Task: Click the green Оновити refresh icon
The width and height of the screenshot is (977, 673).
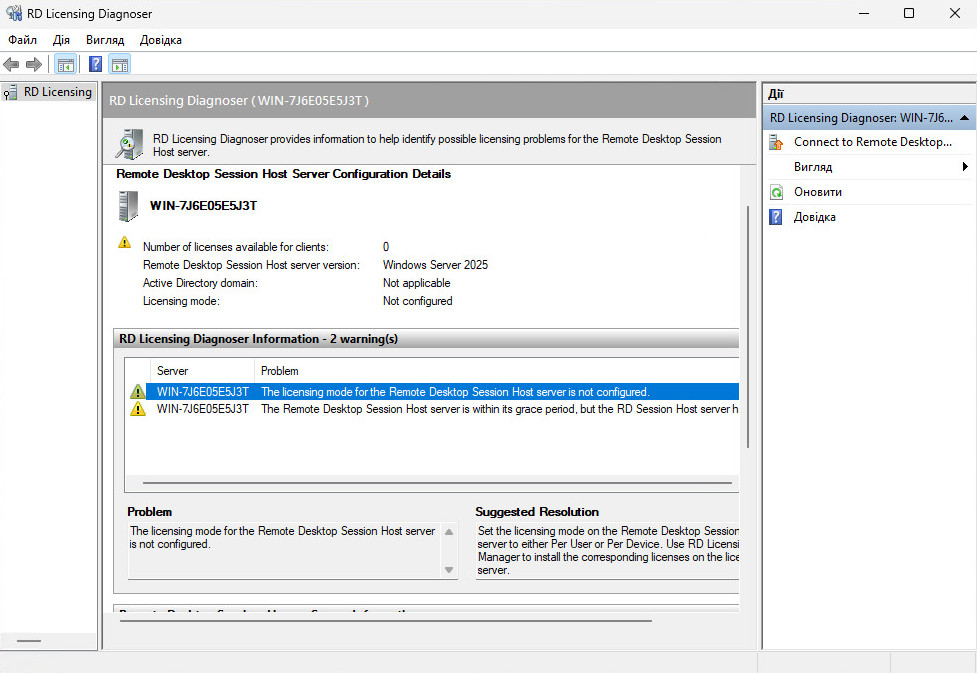Action: click(776, 192)
